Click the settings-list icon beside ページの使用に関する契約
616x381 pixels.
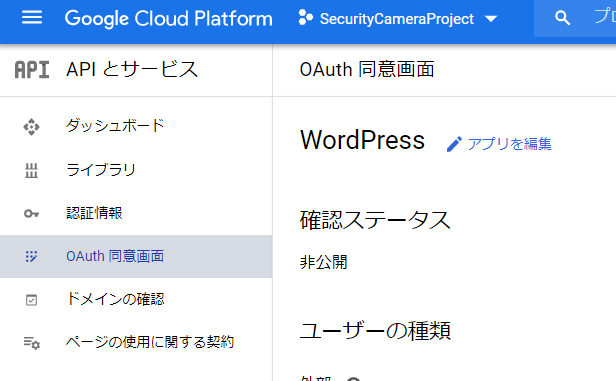32,343
